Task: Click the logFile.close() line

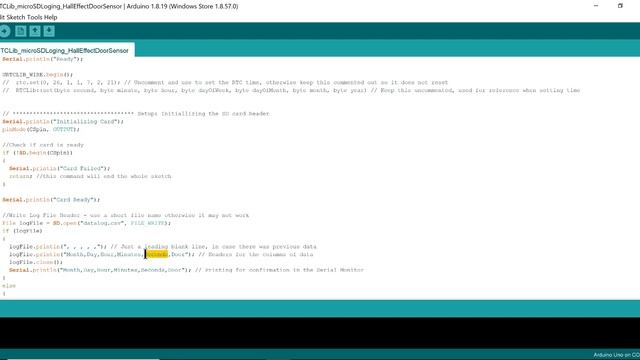Action: pyautogui.click(x=36, y=262)
